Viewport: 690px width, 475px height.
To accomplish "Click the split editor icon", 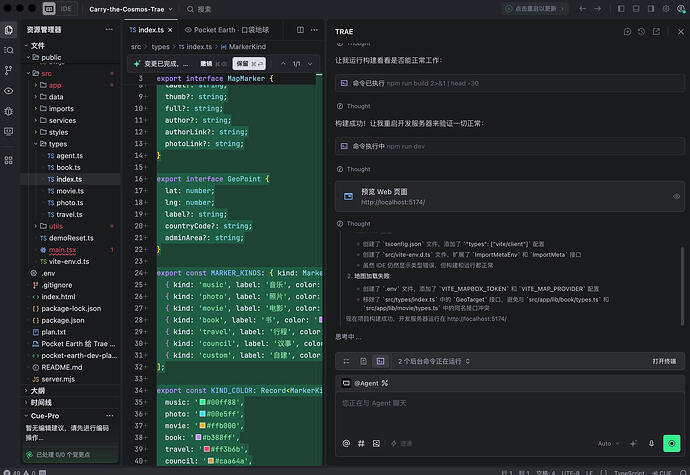I will pyautogui.click(x=300, y=30).
